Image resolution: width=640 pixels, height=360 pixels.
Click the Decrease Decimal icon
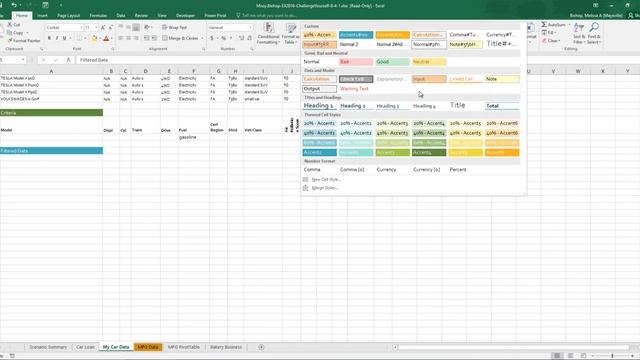click(249, 38)
